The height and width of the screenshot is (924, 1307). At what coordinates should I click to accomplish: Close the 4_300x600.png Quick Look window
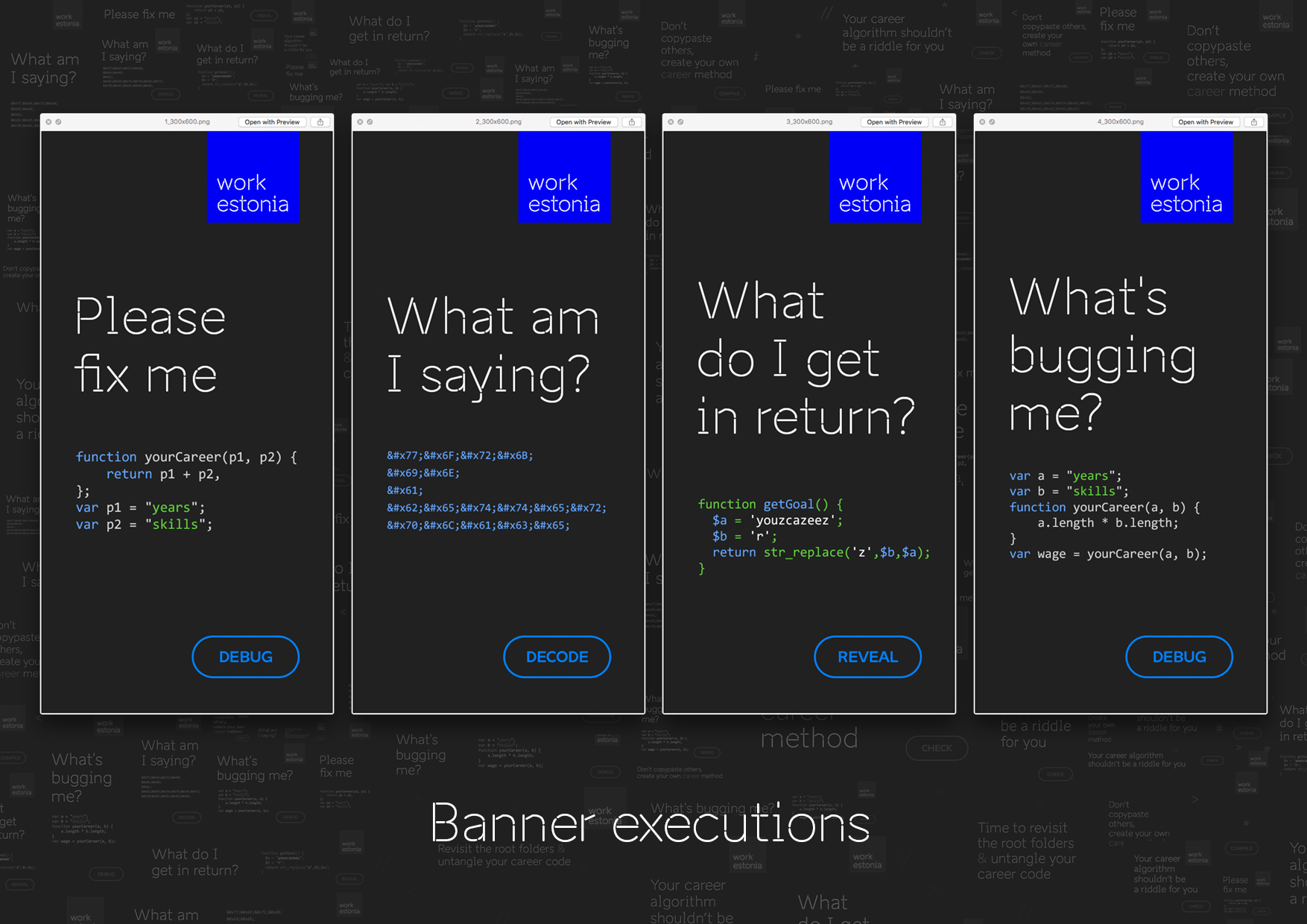tap(982, 122)
